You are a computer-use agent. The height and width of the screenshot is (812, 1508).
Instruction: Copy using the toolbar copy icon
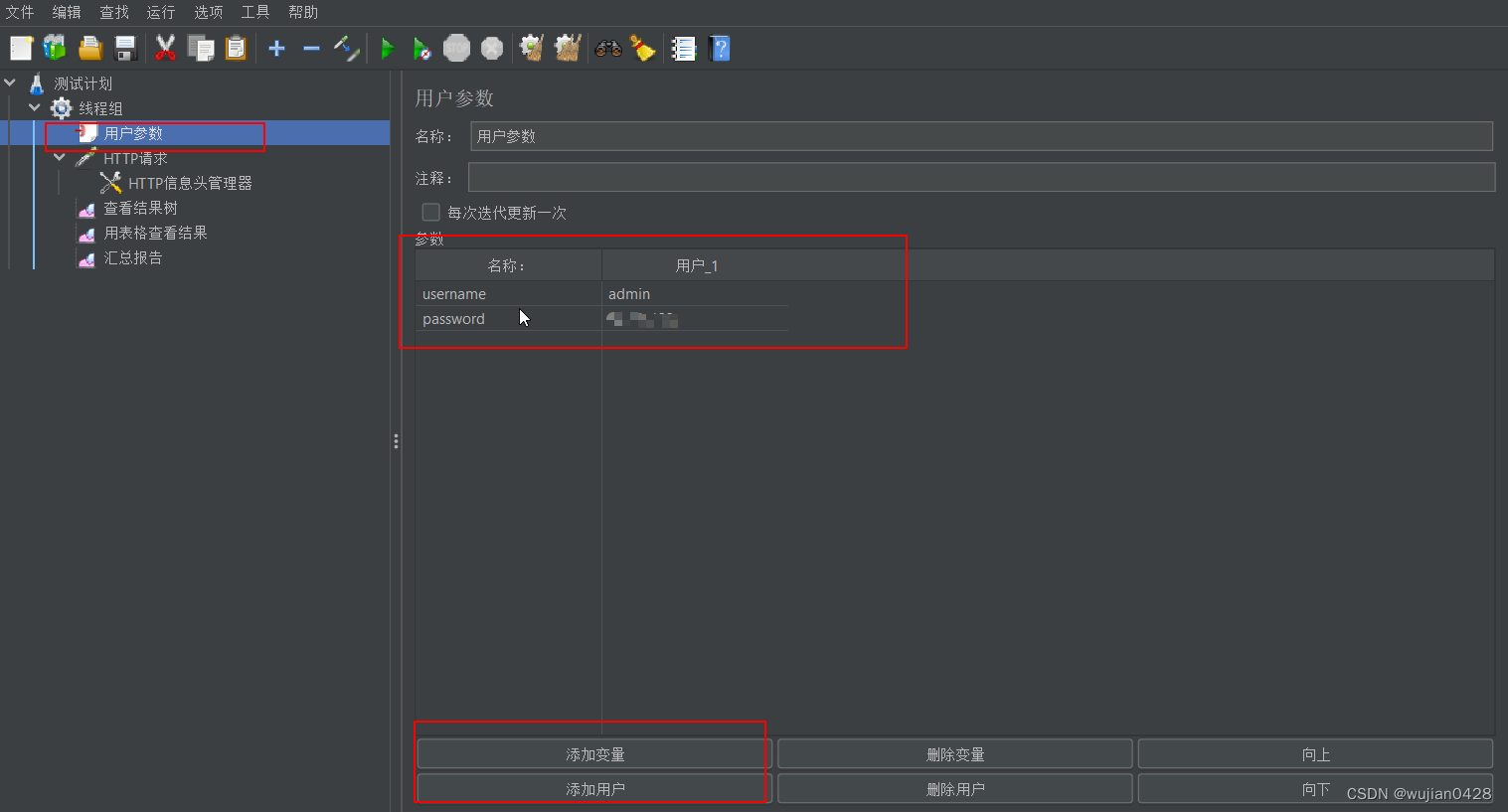tap(201, 48)
